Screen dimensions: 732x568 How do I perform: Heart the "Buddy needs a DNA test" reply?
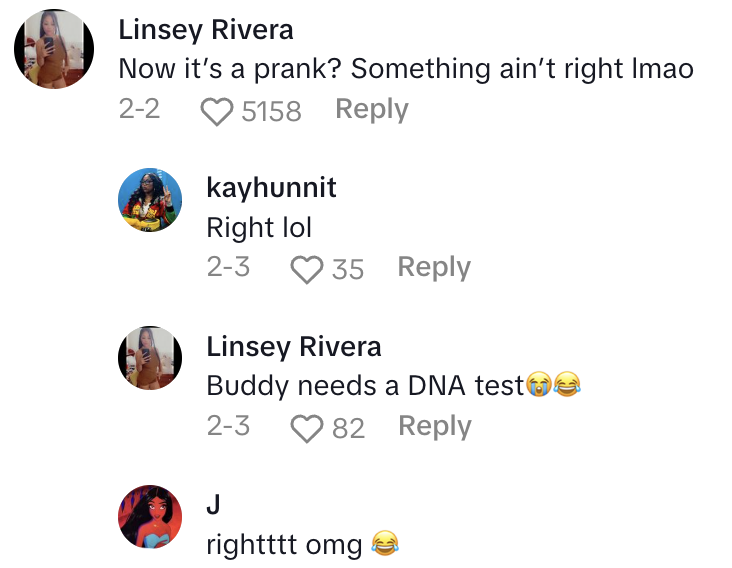point(305,428)
